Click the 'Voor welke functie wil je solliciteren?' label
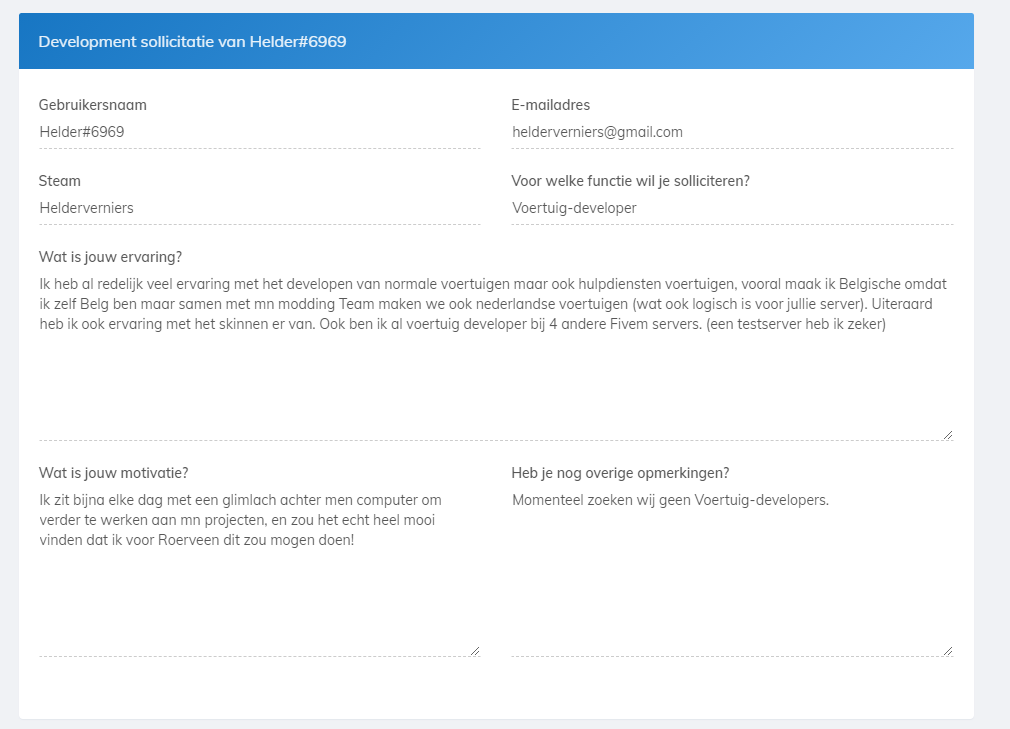Screen dimensions: 1010x729 [x=630, y=181]
